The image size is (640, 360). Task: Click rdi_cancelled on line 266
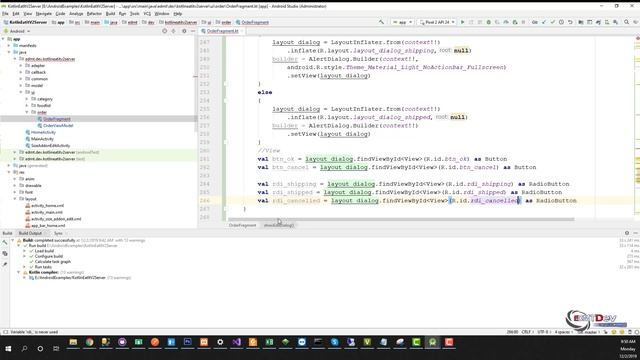(x=296, y=200)
